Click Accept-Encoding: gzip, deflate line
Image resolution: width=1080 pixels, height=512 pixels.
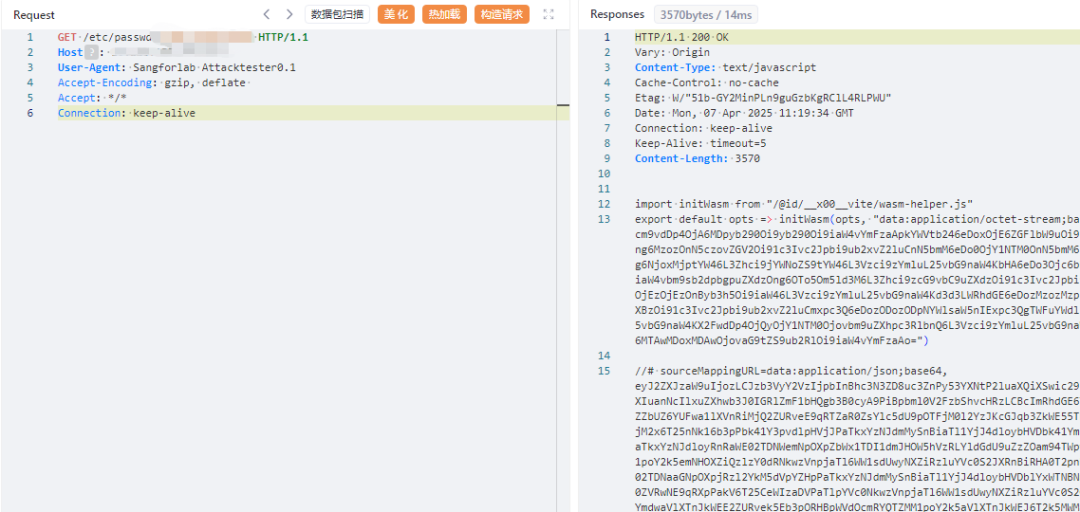[152, 83]
